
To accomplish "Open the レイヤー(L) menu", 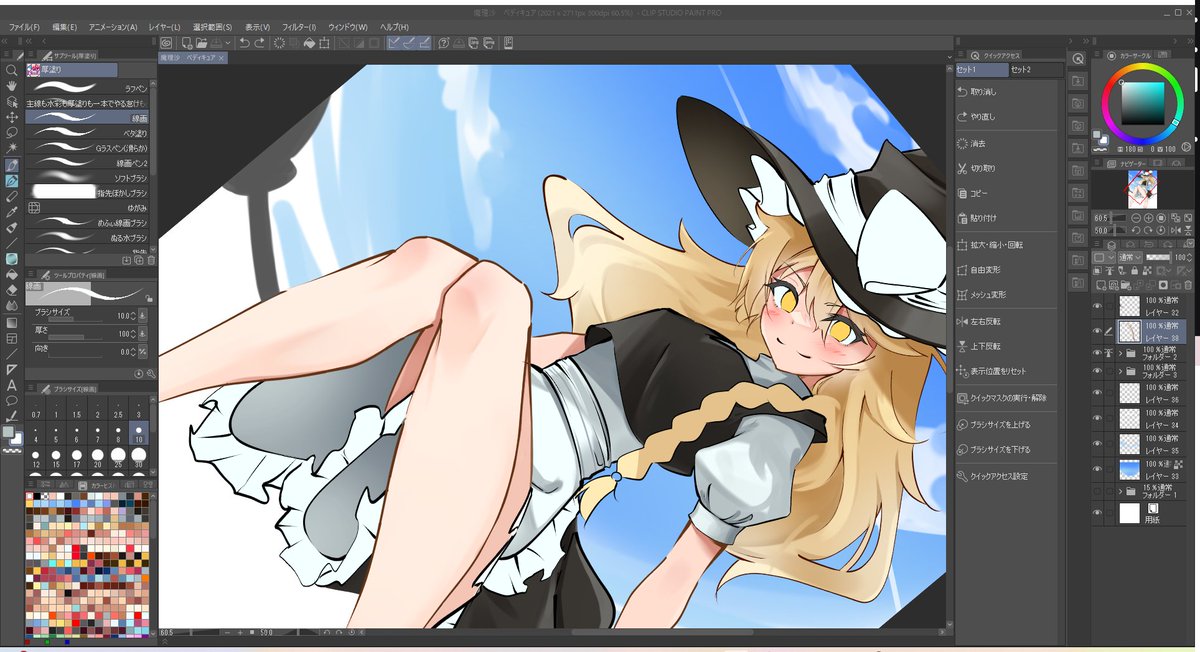I will [x=164, y=27].
